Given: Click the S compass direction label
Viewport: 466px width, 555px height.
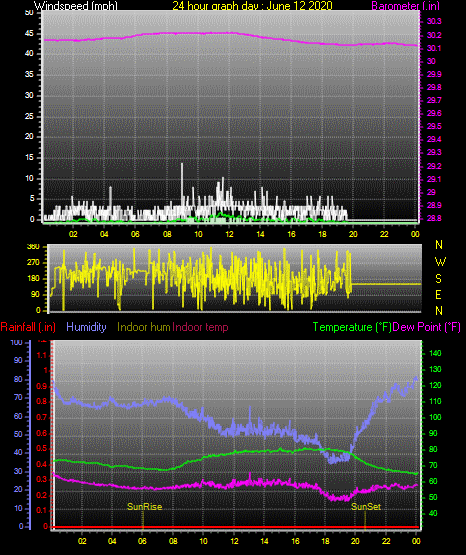Looking at the screenshot, I should [x=438, y=279].
